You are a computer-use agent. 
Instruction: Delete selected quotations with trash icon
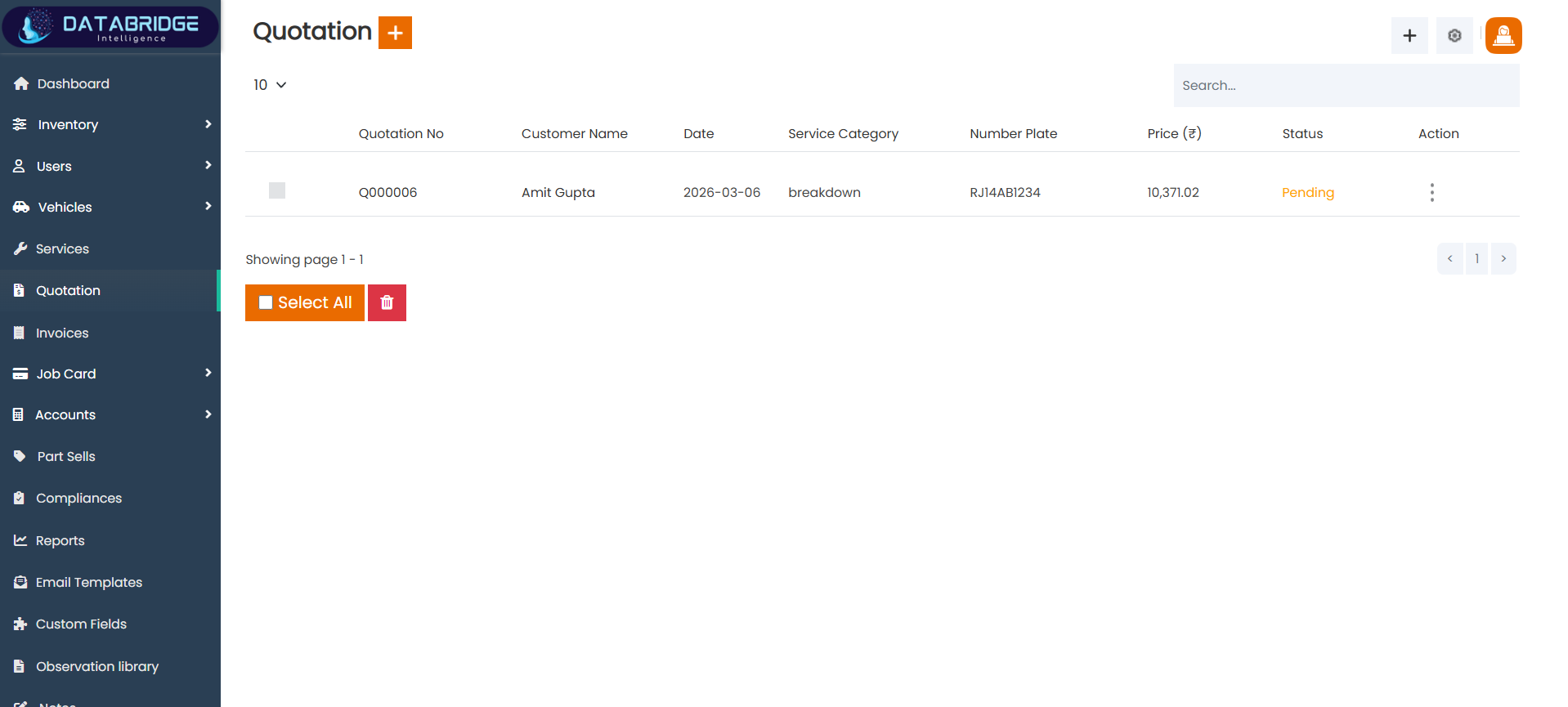pyautogui.click(x=387, y=302)
